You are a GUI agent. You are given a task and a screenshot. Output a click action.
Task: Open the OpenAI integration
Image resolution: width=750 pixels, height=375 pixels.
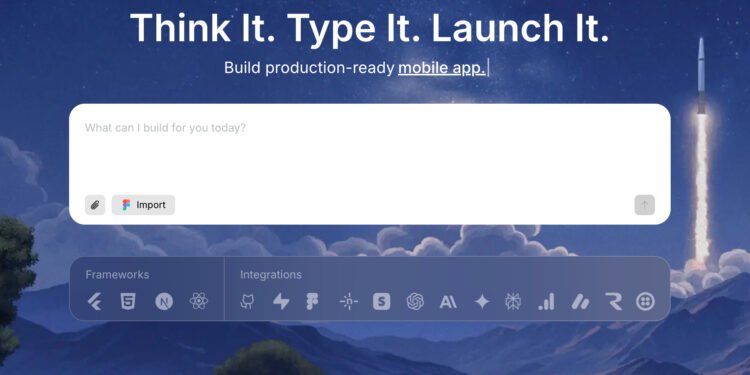415,301
